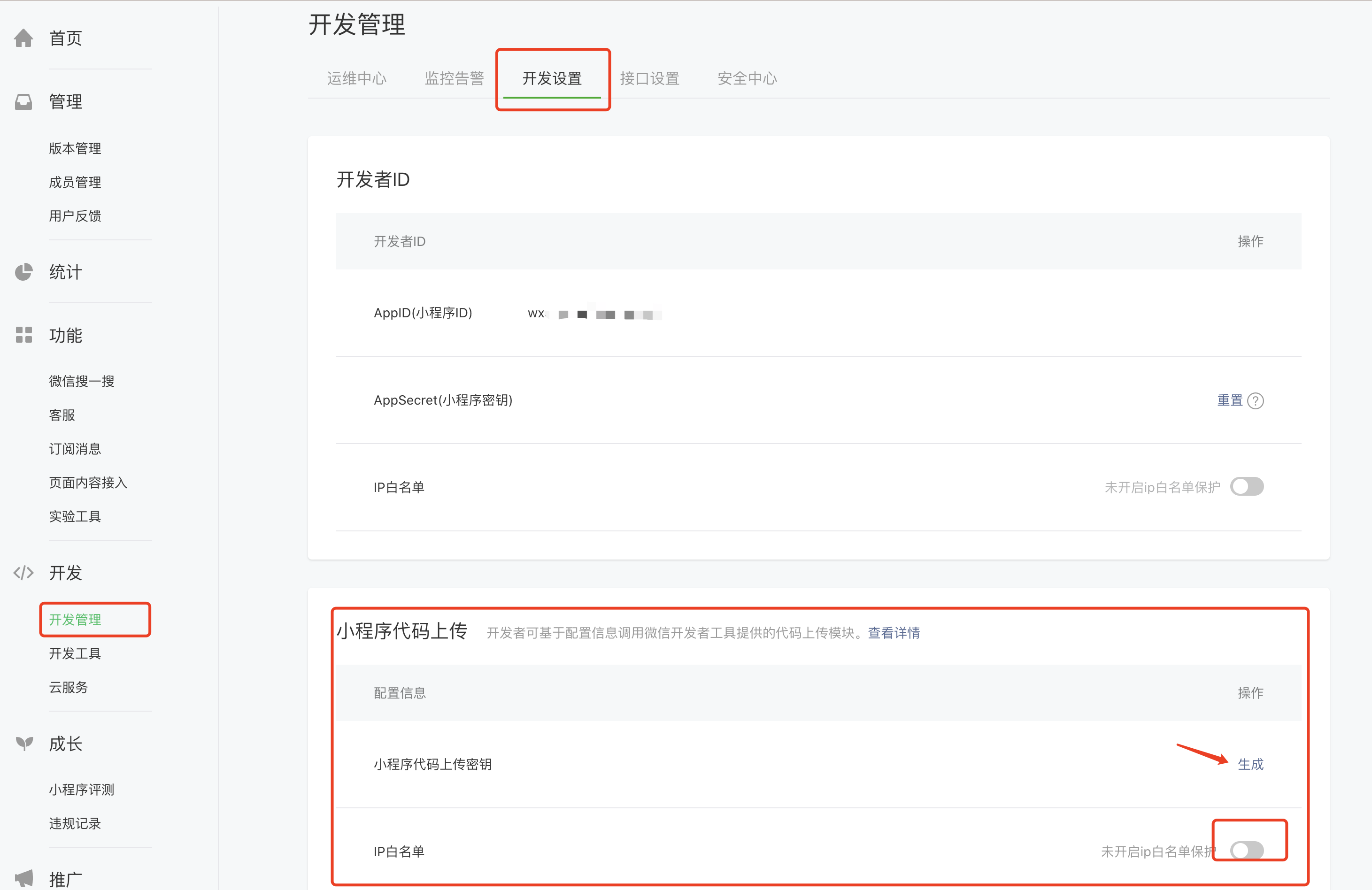Image resolution: width=1372 pixels, height=890 pixels.
Task: Select 成员管理 in the sidebar
Action: 75,182
